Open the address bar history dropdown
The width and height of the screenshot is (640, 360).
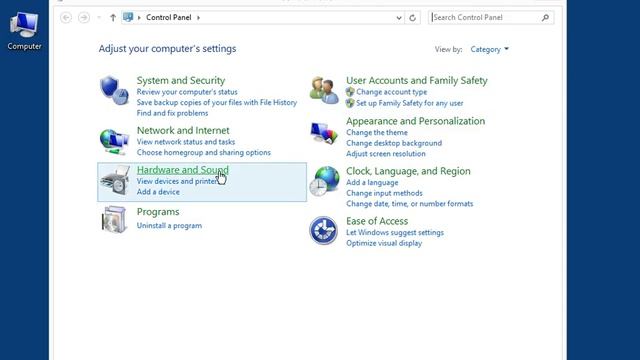point(399,18)
